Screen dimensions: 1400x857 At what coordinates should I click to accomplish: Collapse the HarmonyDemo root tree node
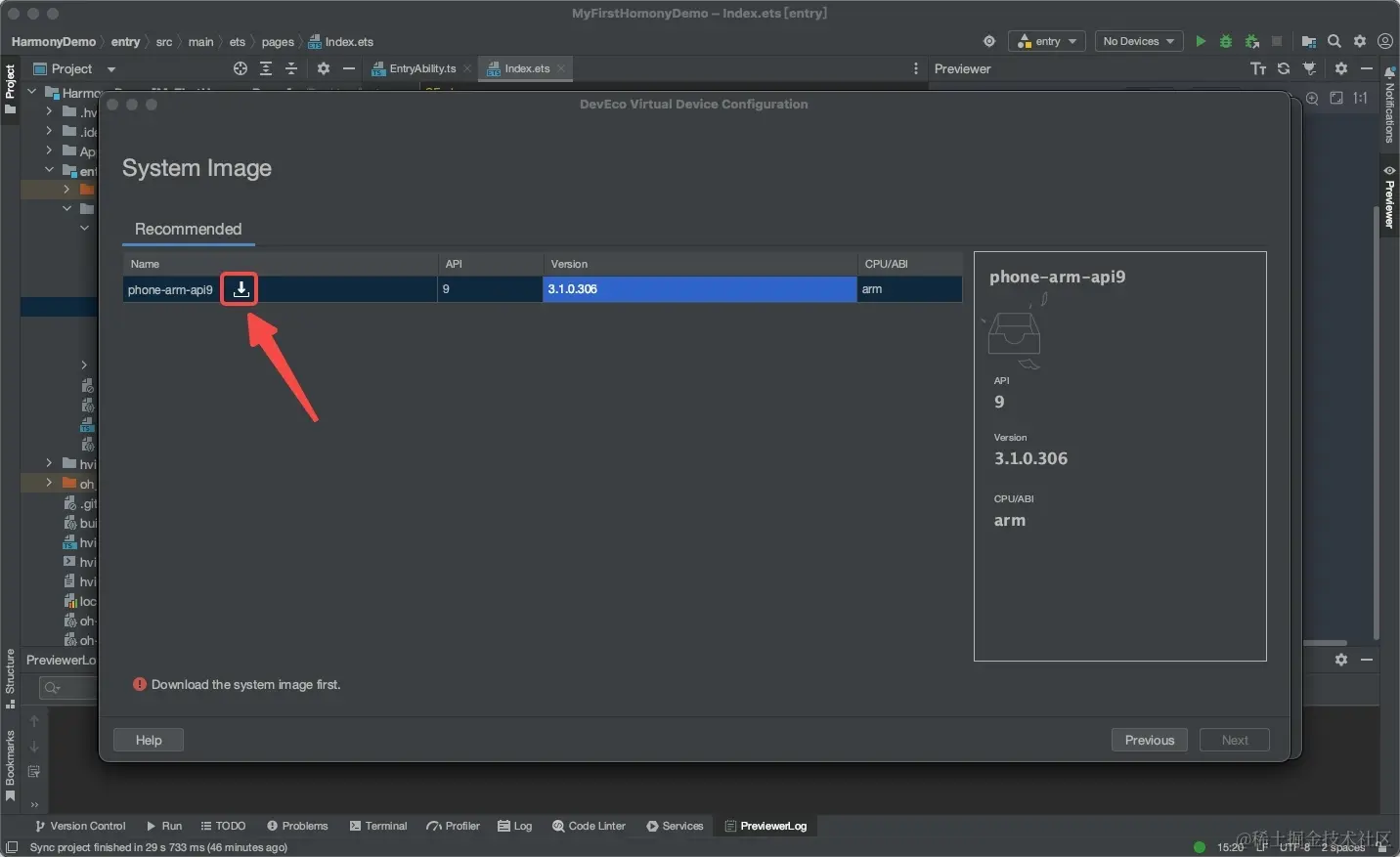[32, 92]
